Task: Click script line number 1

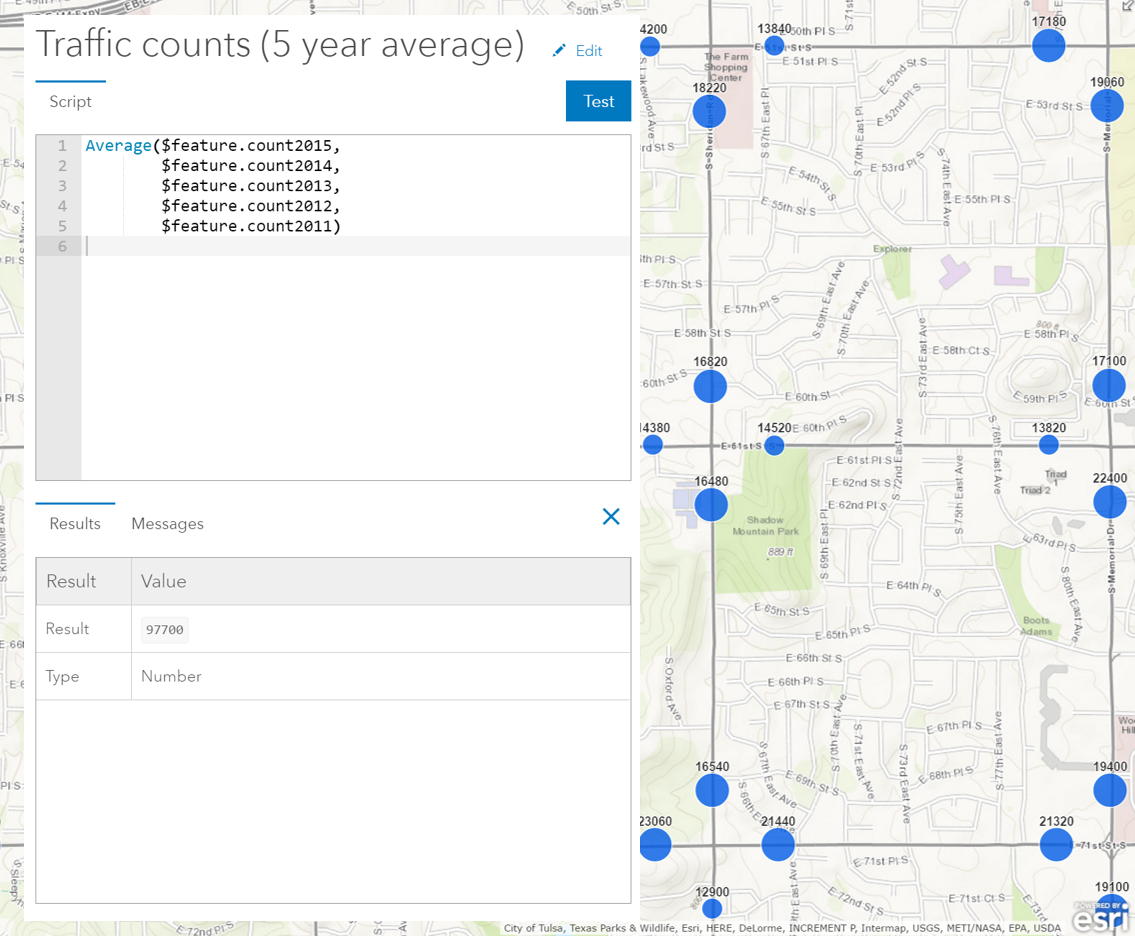Action: [62, 146]
